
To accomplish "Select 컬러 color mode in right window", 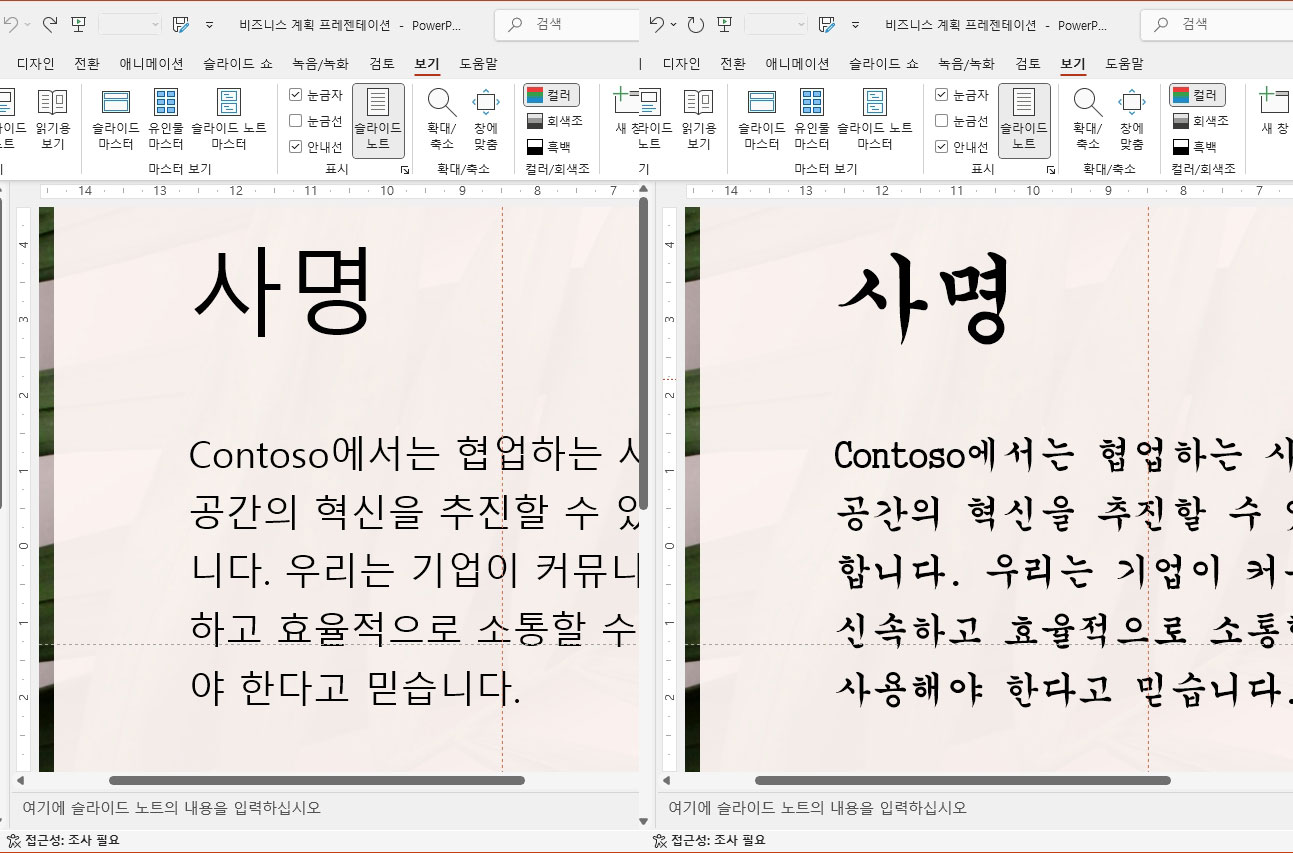I will pos(1198,95).
